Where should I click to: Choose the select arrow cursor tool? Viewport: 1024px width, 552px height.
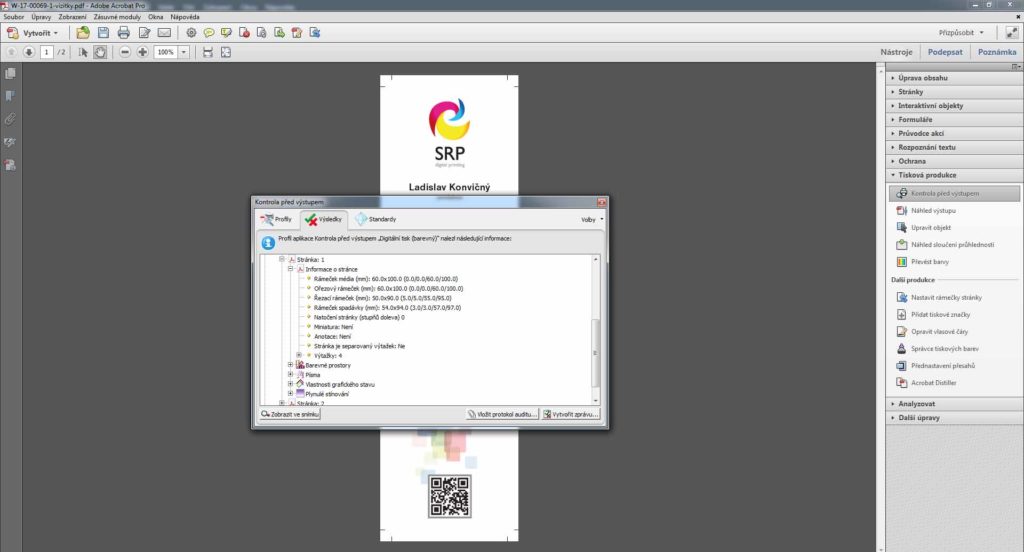pos(83,52)
